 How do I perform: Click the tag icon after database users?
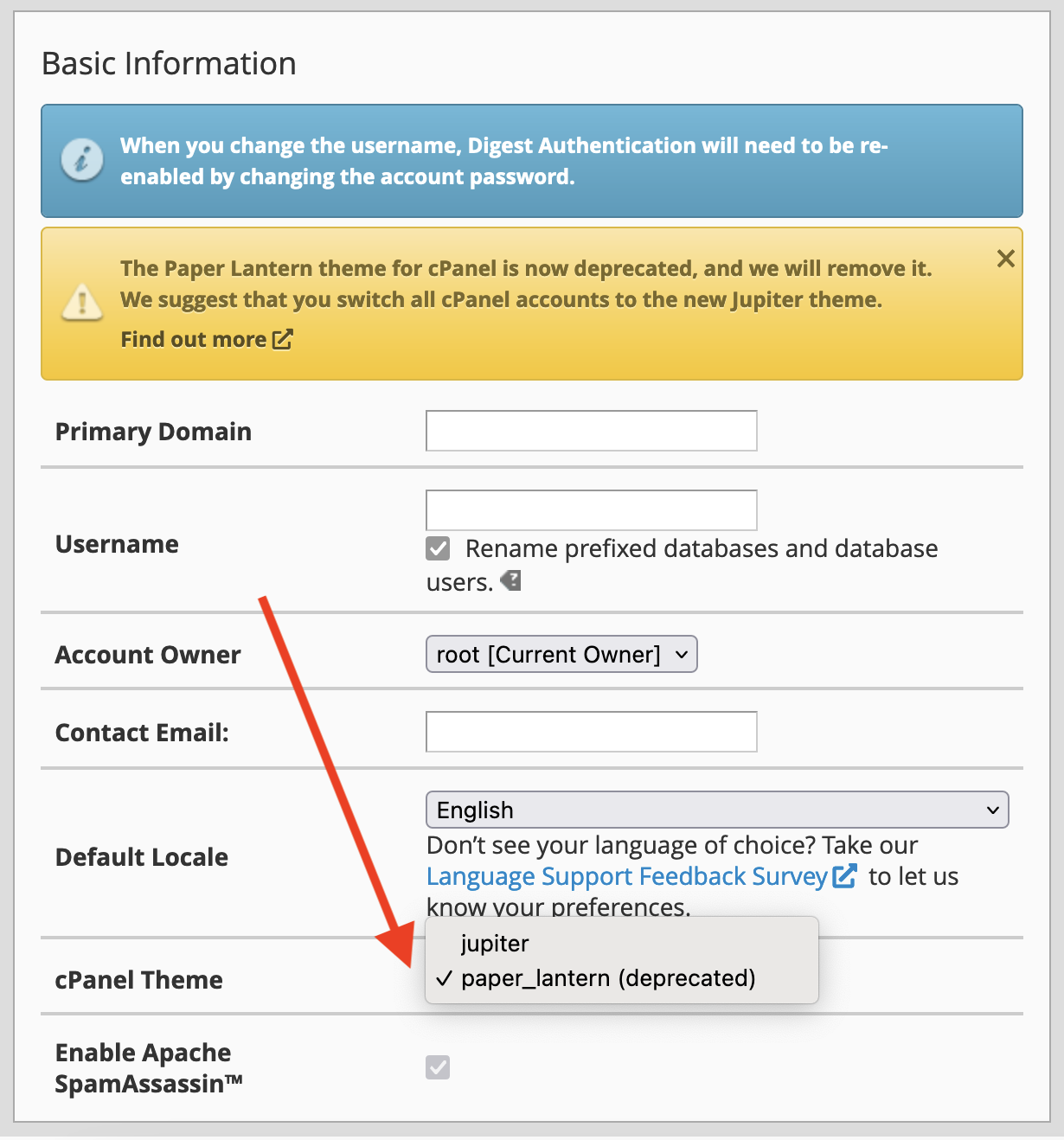pos(511,580)
